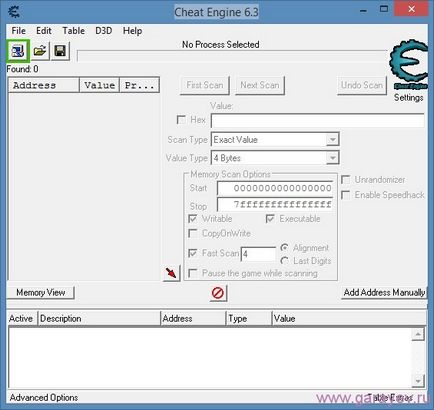Click the red arrow add-address icon
The height and width of the screenshot is (410, 434).
point(171,273)
